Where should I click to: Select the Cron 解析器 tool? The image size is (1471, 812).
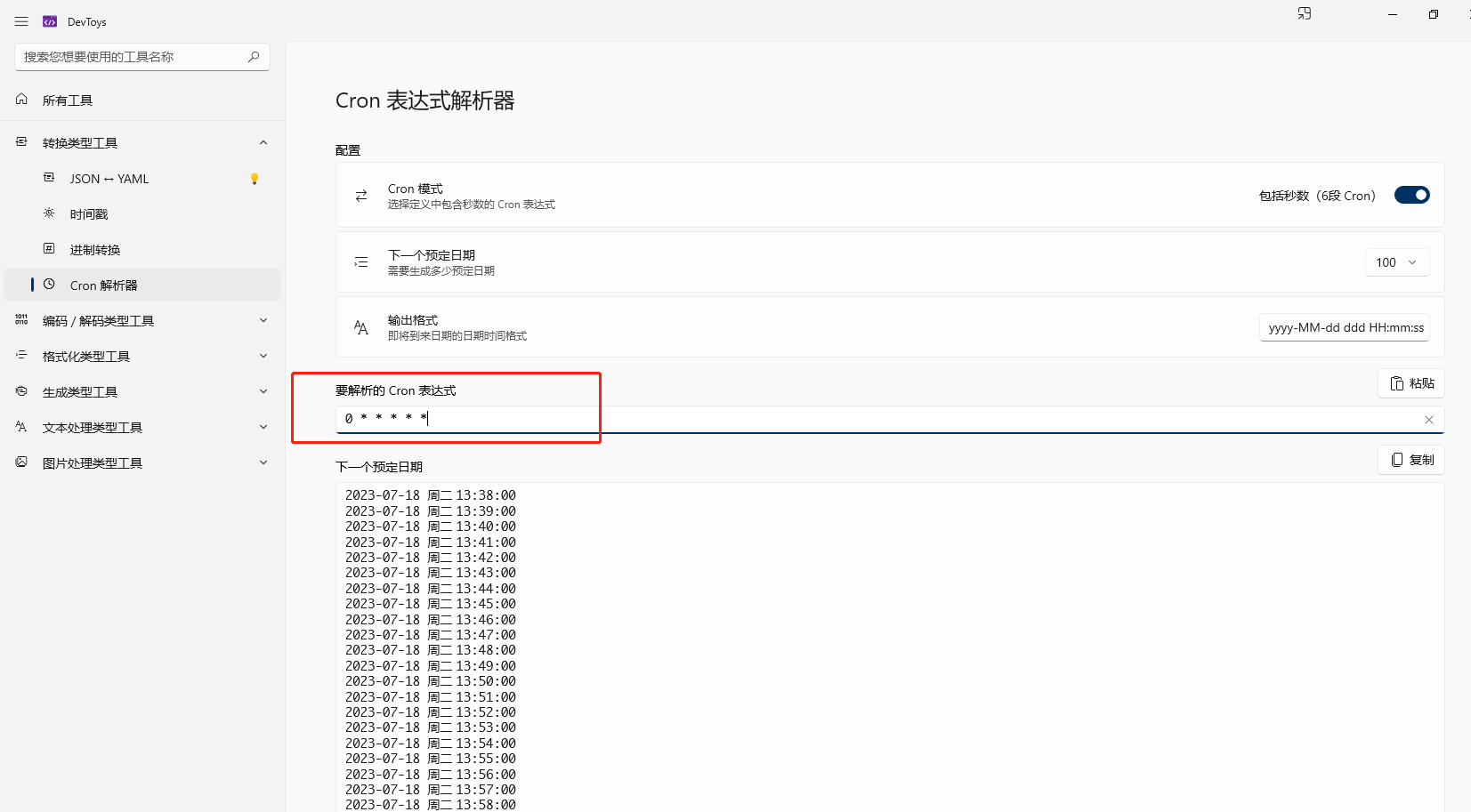pos(142,285)
